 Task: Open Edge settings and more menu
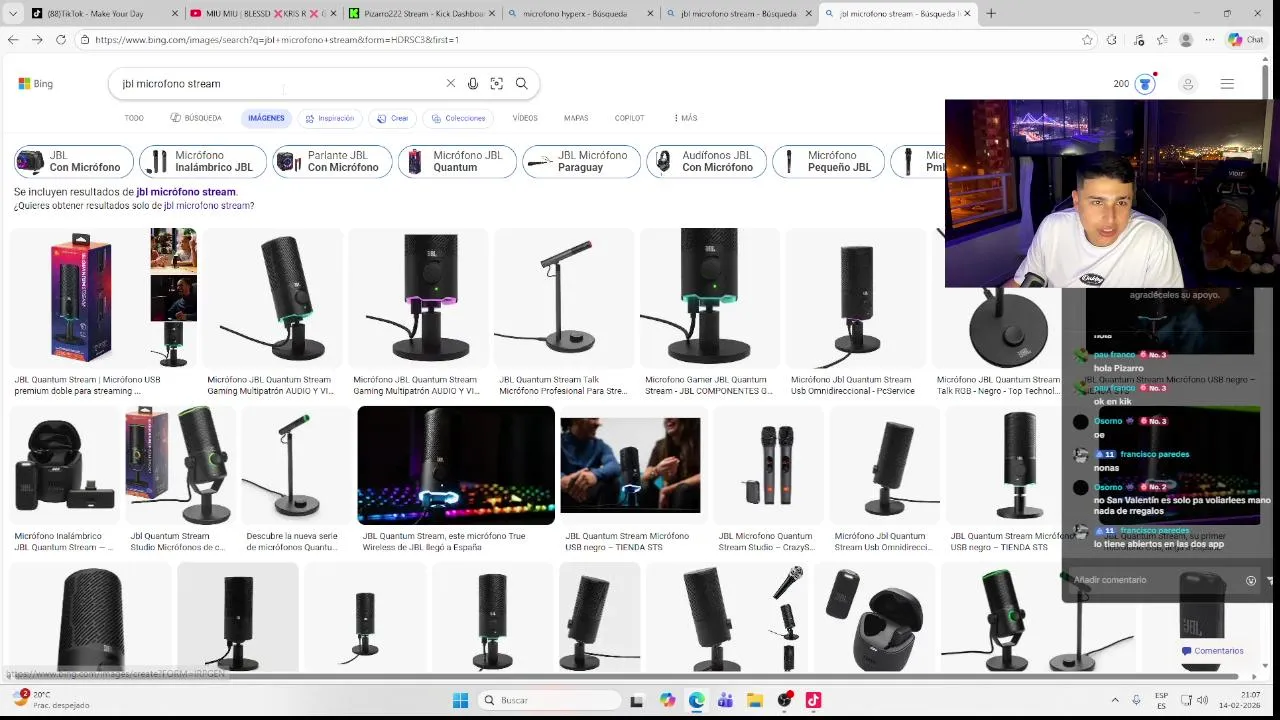tap(1210, 40)
